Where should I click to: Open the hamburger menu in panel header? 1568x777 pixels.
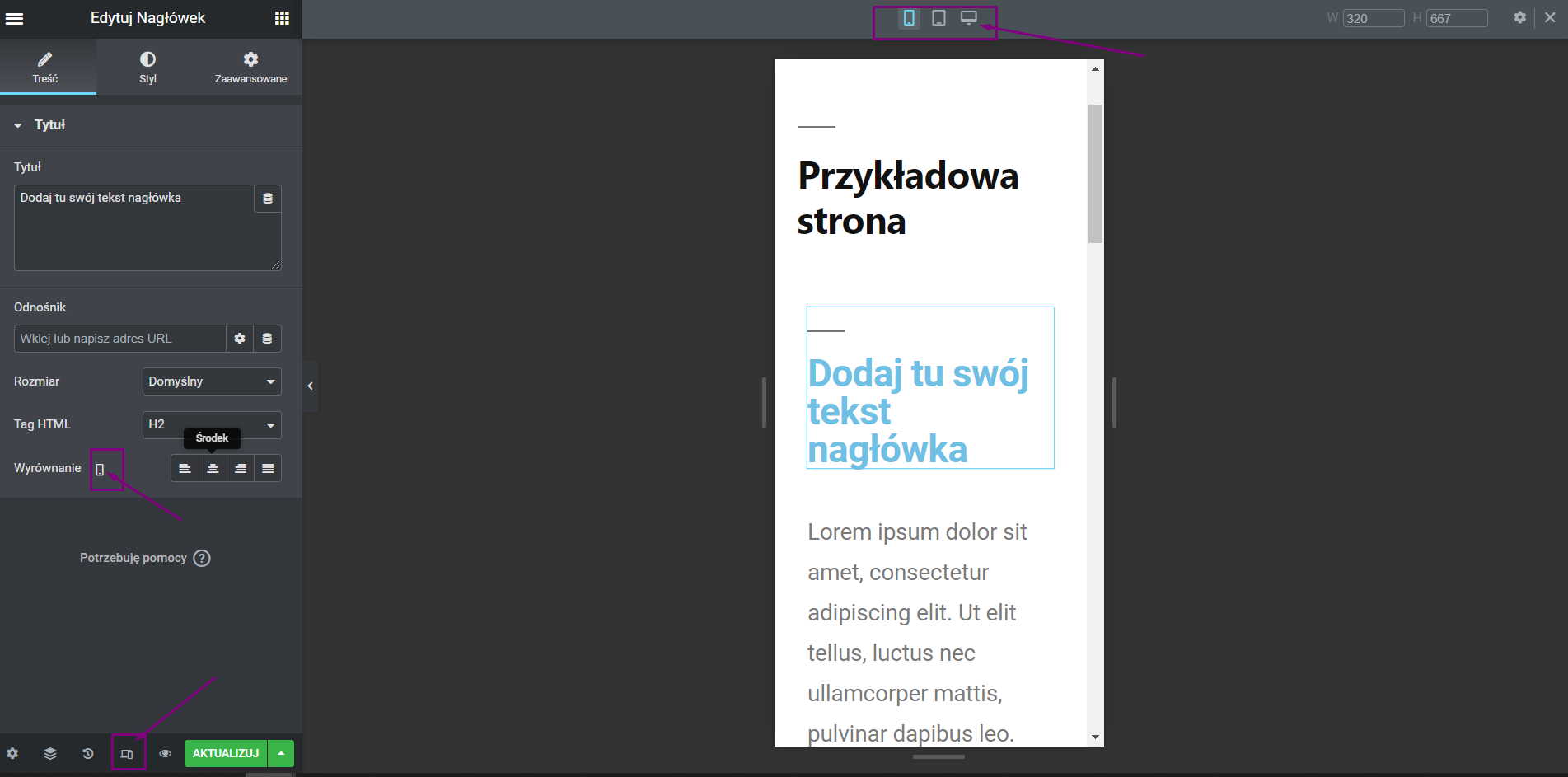tap(14, 18)
